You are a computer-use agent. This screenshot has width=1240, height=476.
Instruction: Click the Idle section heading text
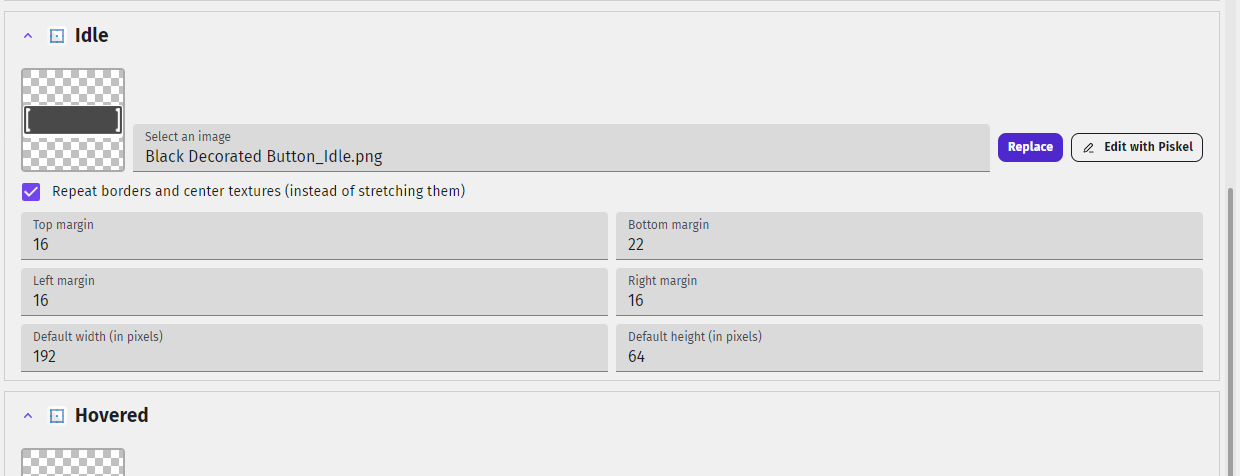pos(92,36)
